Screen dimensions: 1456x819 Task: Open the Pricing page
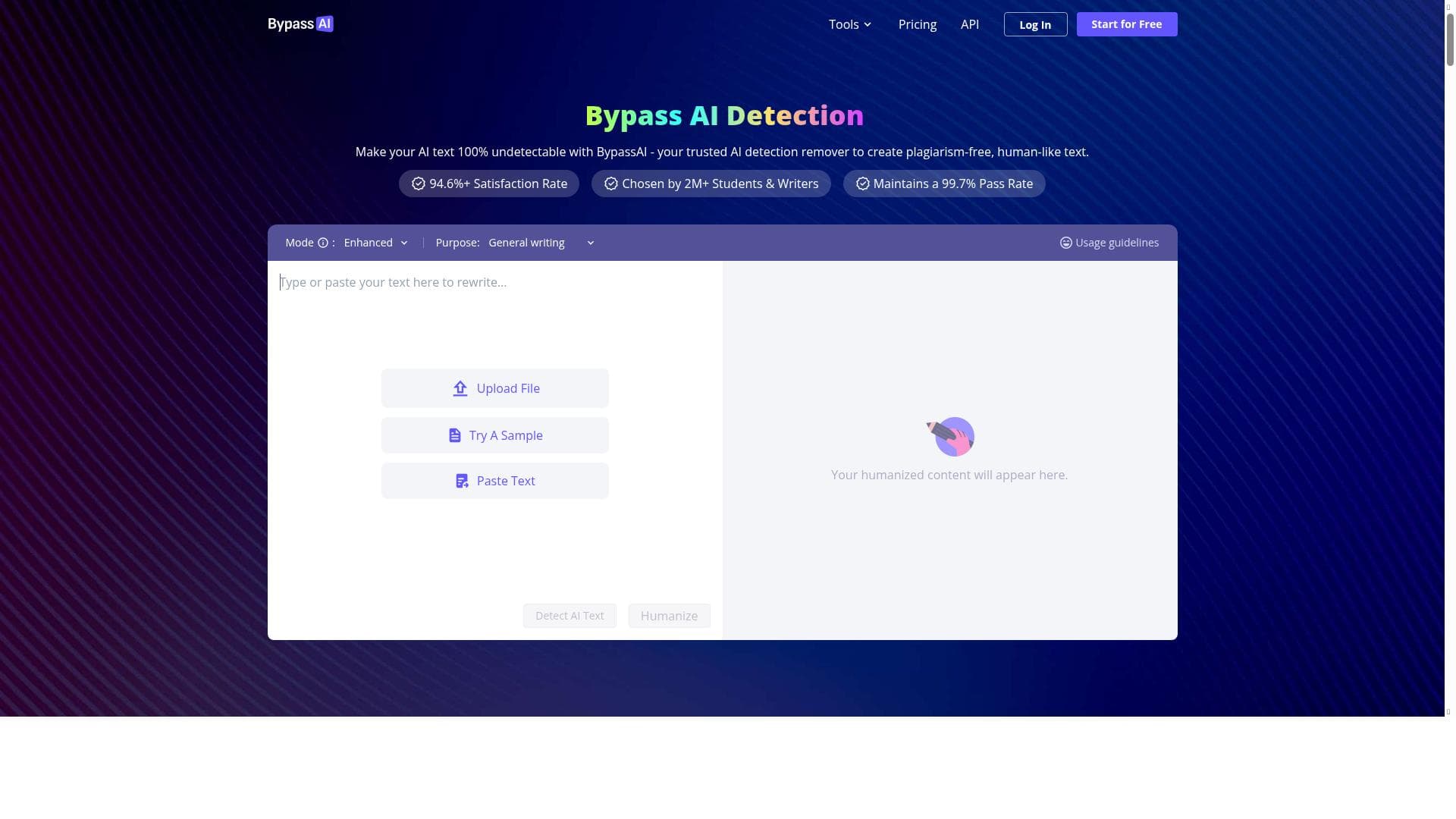(917, 24)
